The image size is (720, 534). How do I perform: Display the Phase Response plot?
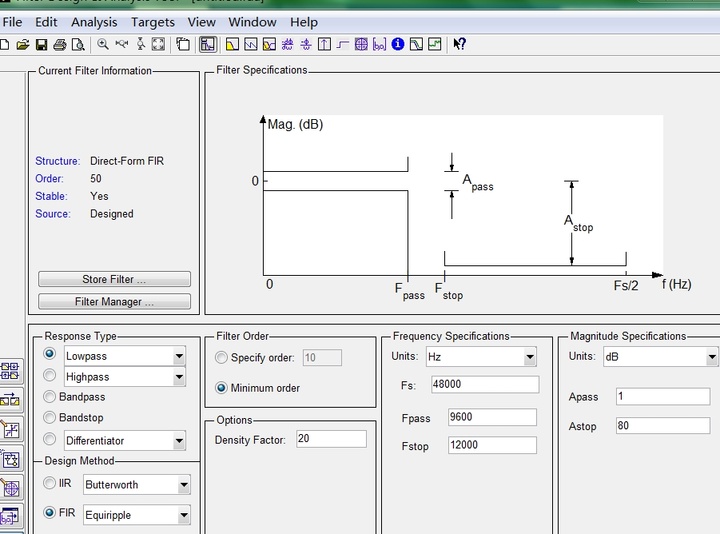click(x=251, y=44)
